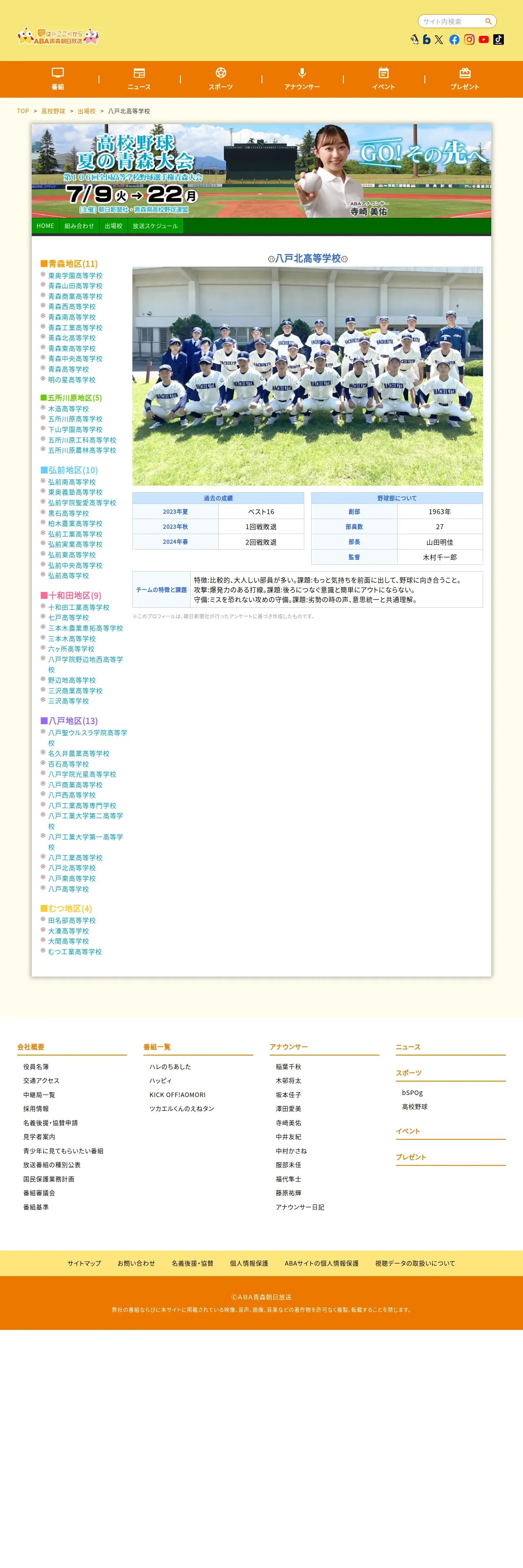Open 十和田工業高等学校 school page
This screenshot has width=523, height=1568.
click(x=79, y=607)
